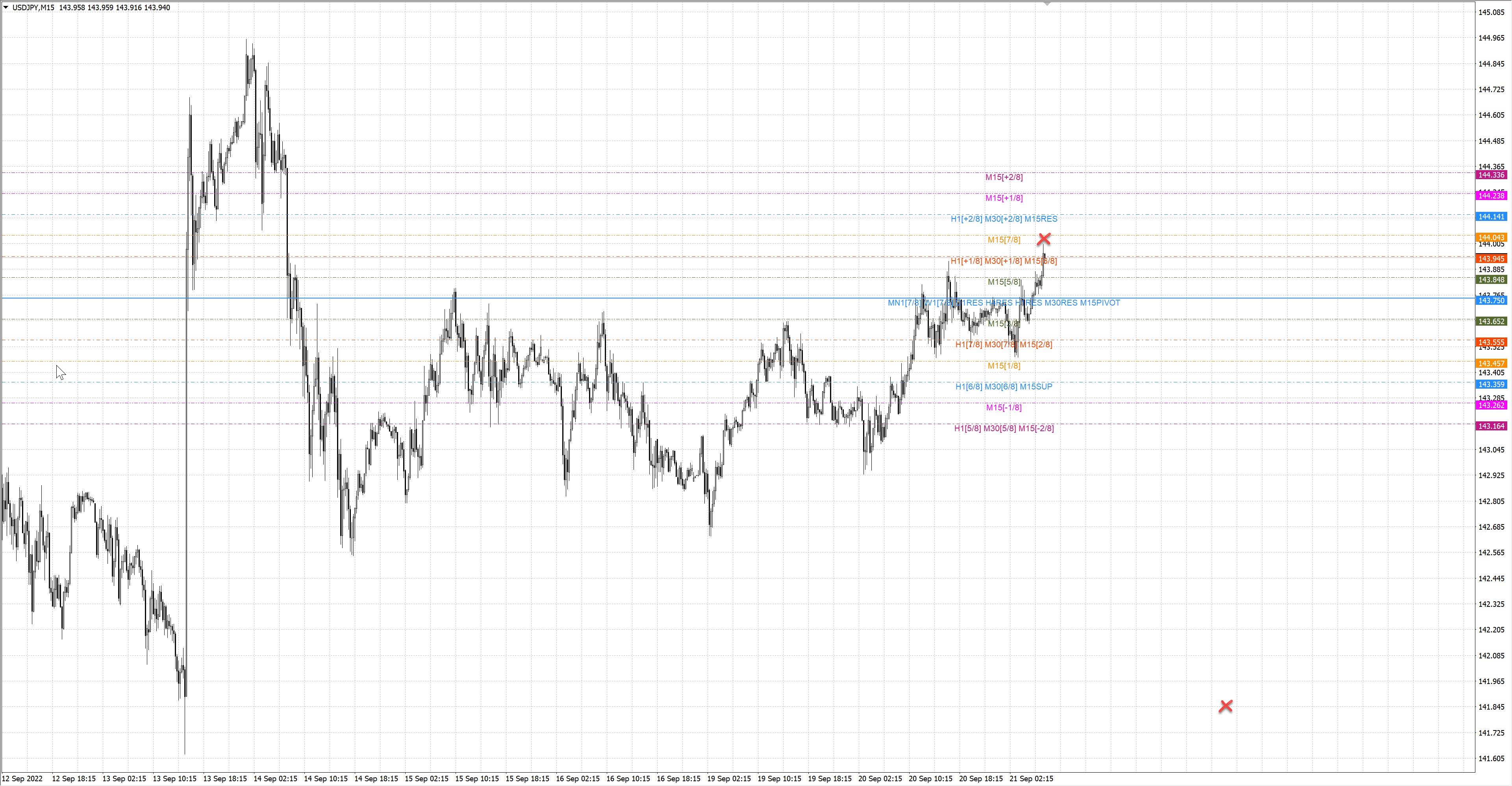Select the H1[6/8] M30[6/8] M15SUP label

tap(1004, 386)
